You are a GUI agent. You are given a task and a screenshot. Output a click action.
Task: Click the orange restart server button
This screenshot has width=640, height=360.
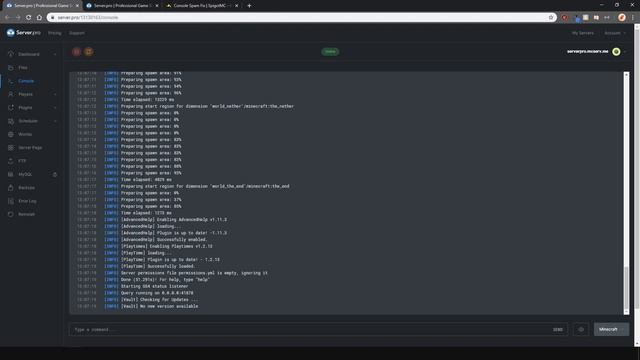click(89, 52)
